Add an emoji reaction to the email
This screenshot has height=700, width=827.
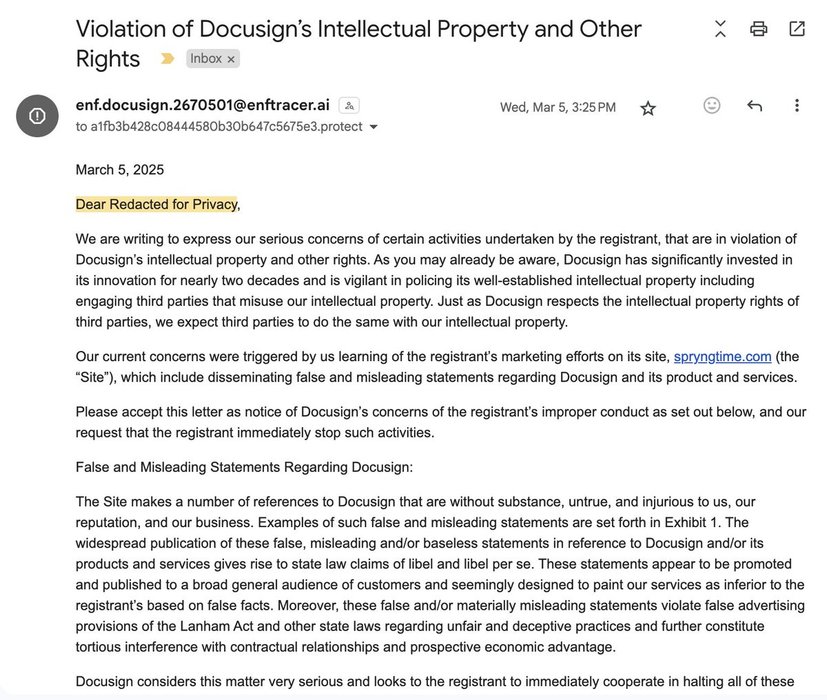pyautogui.click(x=711, y=106)
